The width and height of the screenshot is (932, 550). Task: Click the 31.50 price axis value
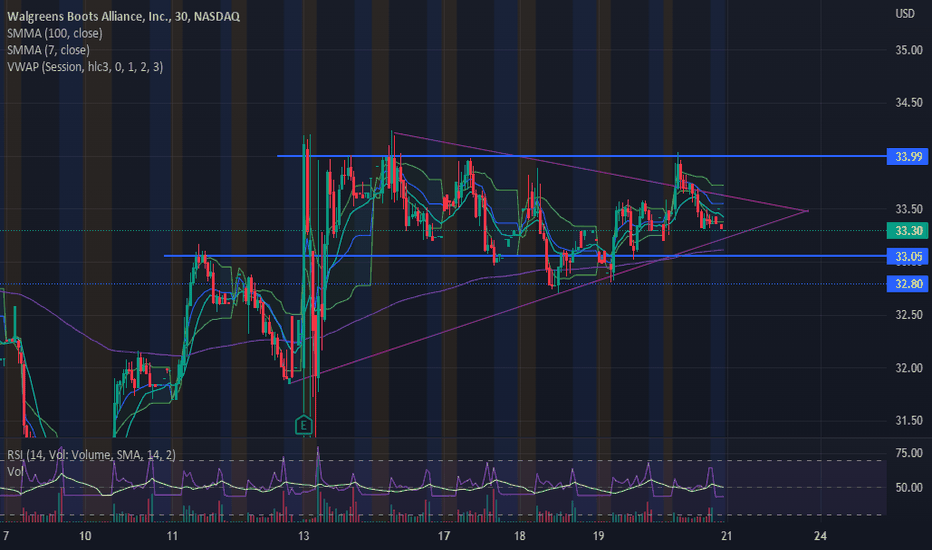tap(909, 420)
